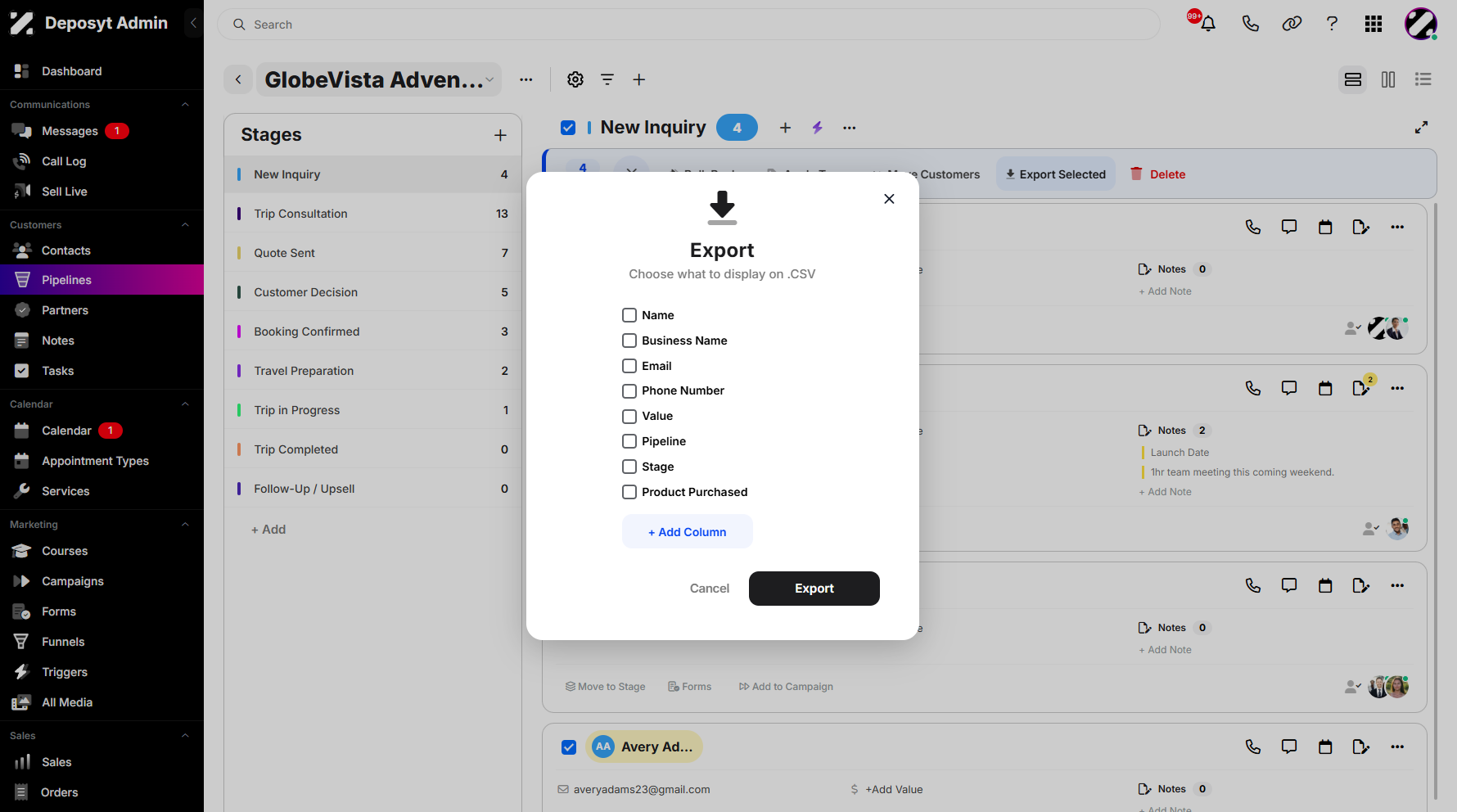Viewport: 1457px width, 812px height.
Task: Cancel the Export dialog
Action: [x=710, y=589]
